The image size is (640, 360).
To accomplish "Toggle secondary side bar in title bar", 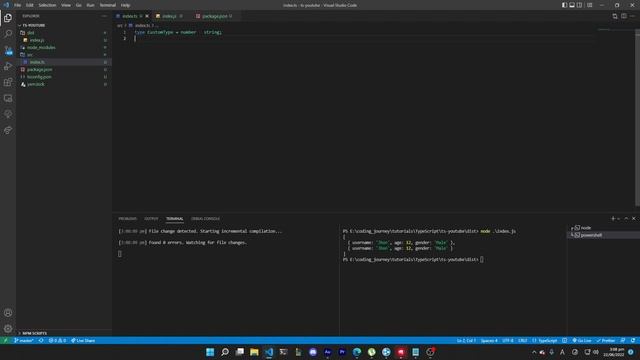I will tap(579, 5).
